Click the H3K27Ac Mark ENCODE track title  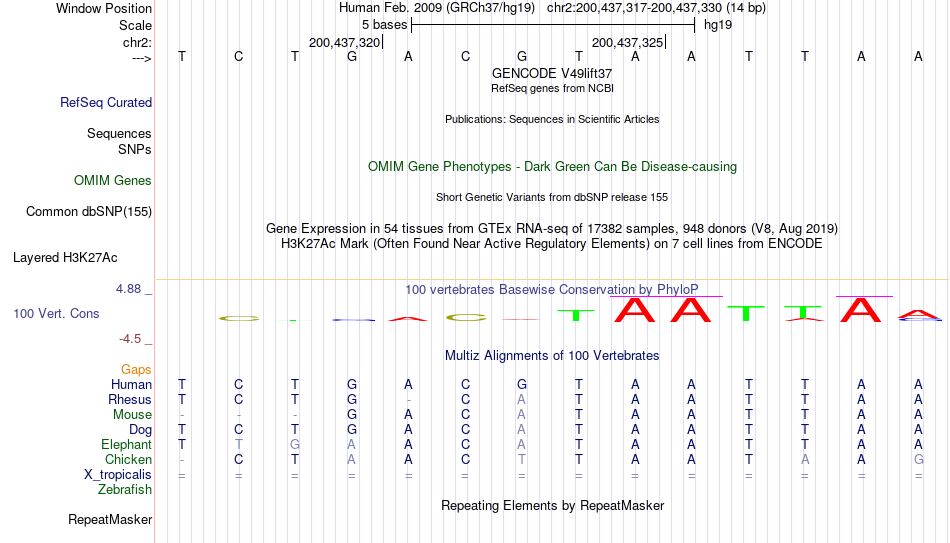click(x=552, y=244)
